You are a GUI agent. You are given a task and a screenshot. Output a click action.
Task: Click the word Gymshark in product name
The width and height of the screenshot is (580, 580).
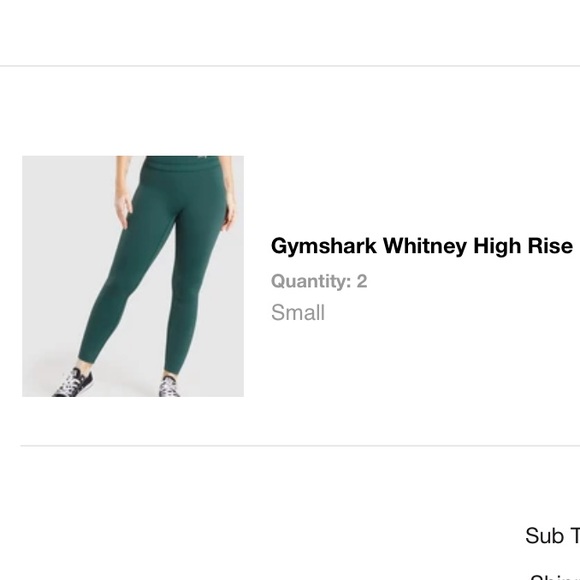pyautogui.click(x=324, y=247)
